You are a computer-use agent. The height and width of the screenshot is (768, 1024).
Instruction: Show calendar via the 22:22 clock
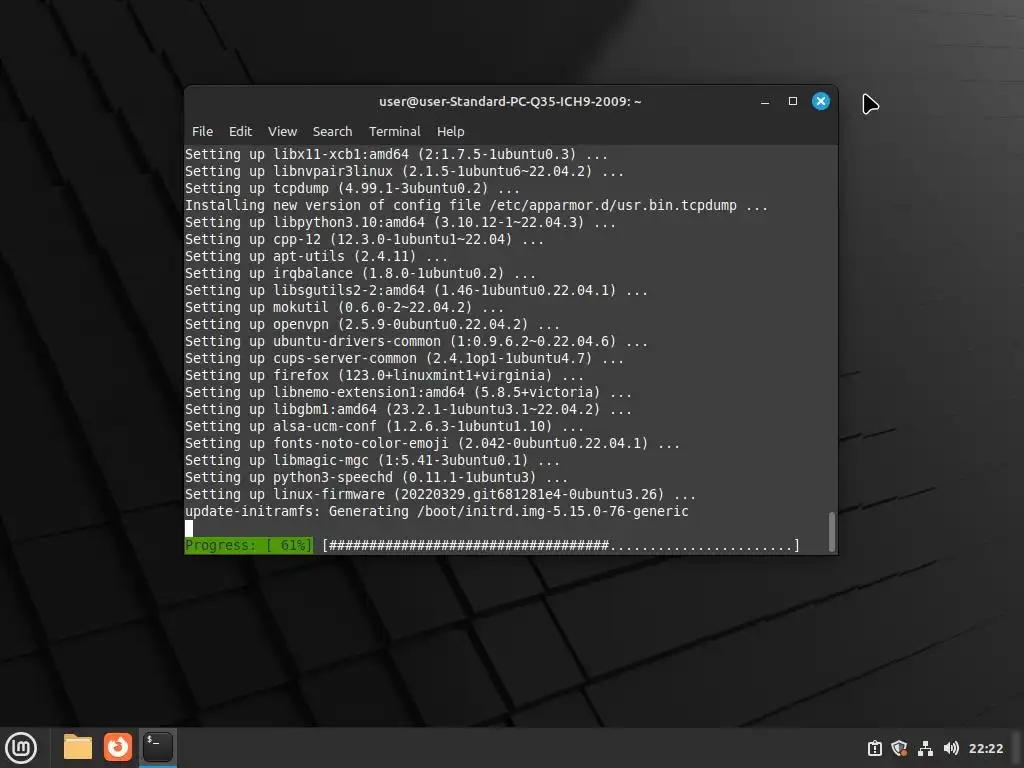[x=985, y=748]
